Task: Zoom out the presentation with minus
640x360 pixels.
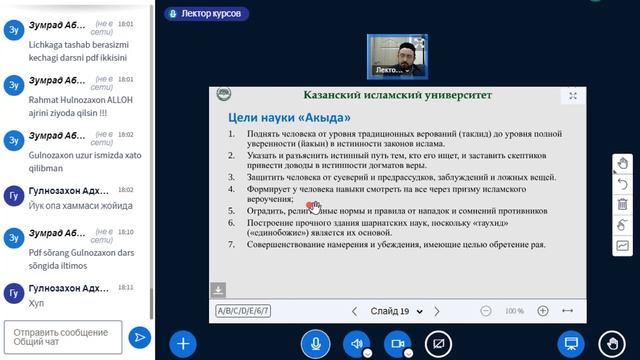Action: click(486, 311)
